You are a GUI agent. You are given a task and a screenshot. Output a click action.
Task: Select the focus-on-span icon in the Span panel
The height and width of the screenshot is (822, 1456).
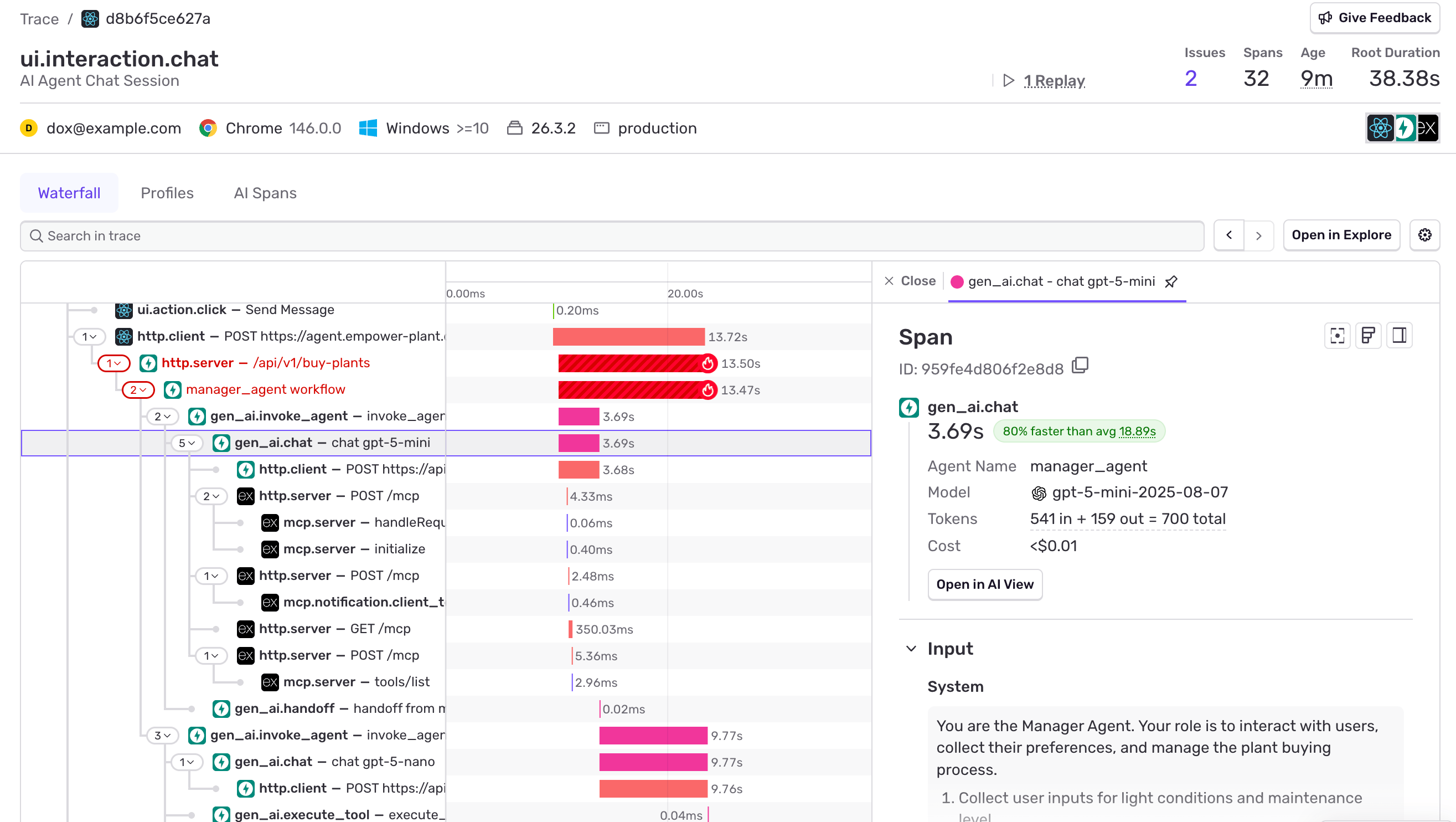tap(1338, 335)
